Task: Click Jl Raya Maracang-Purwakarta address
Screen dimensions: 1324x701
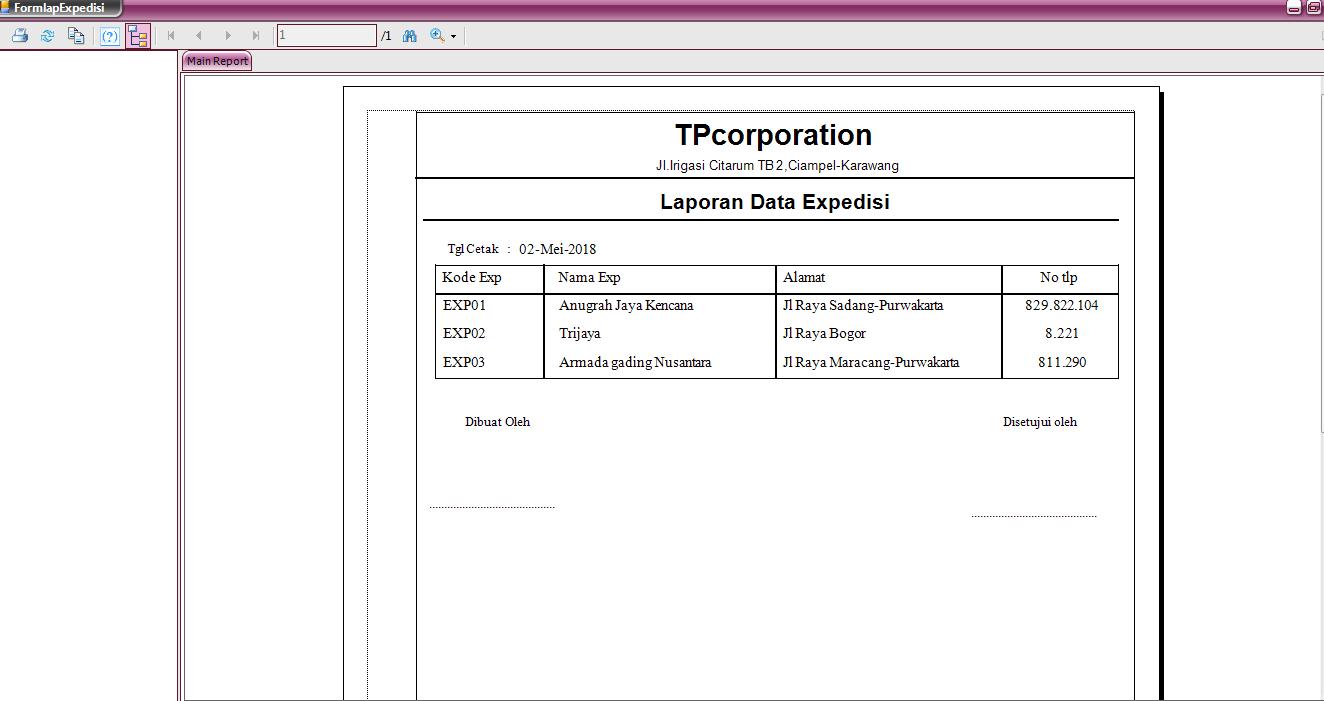Action: [871, 363]
